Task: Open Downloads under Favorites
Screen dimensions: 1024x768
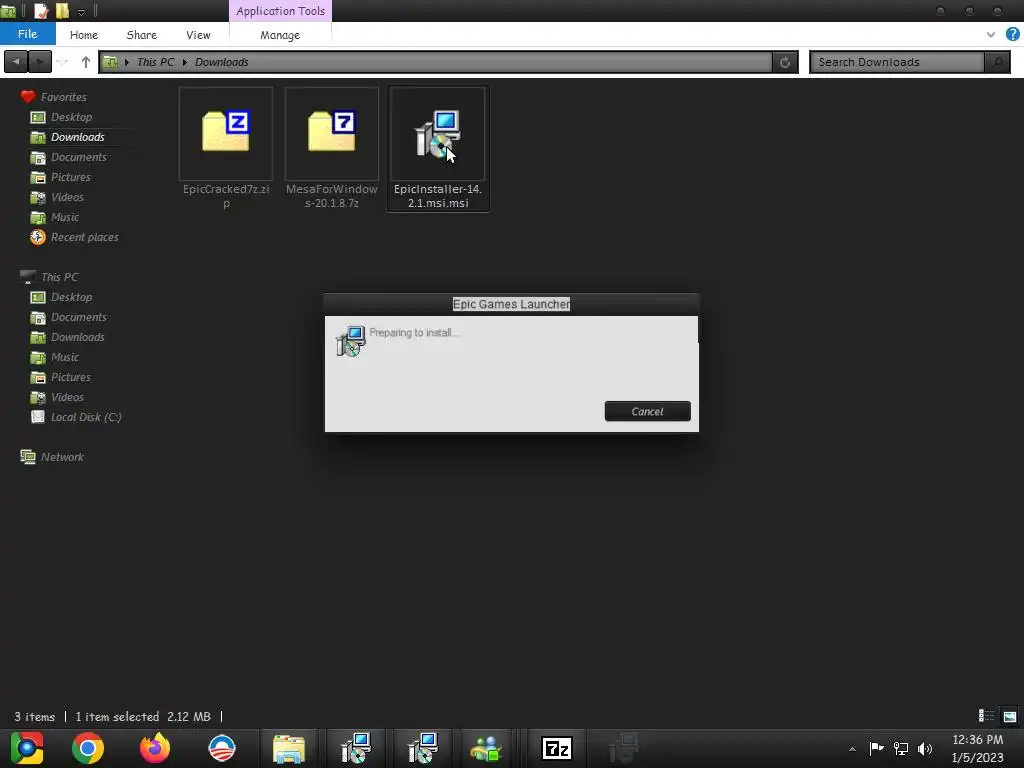Action: coord(78,137)
